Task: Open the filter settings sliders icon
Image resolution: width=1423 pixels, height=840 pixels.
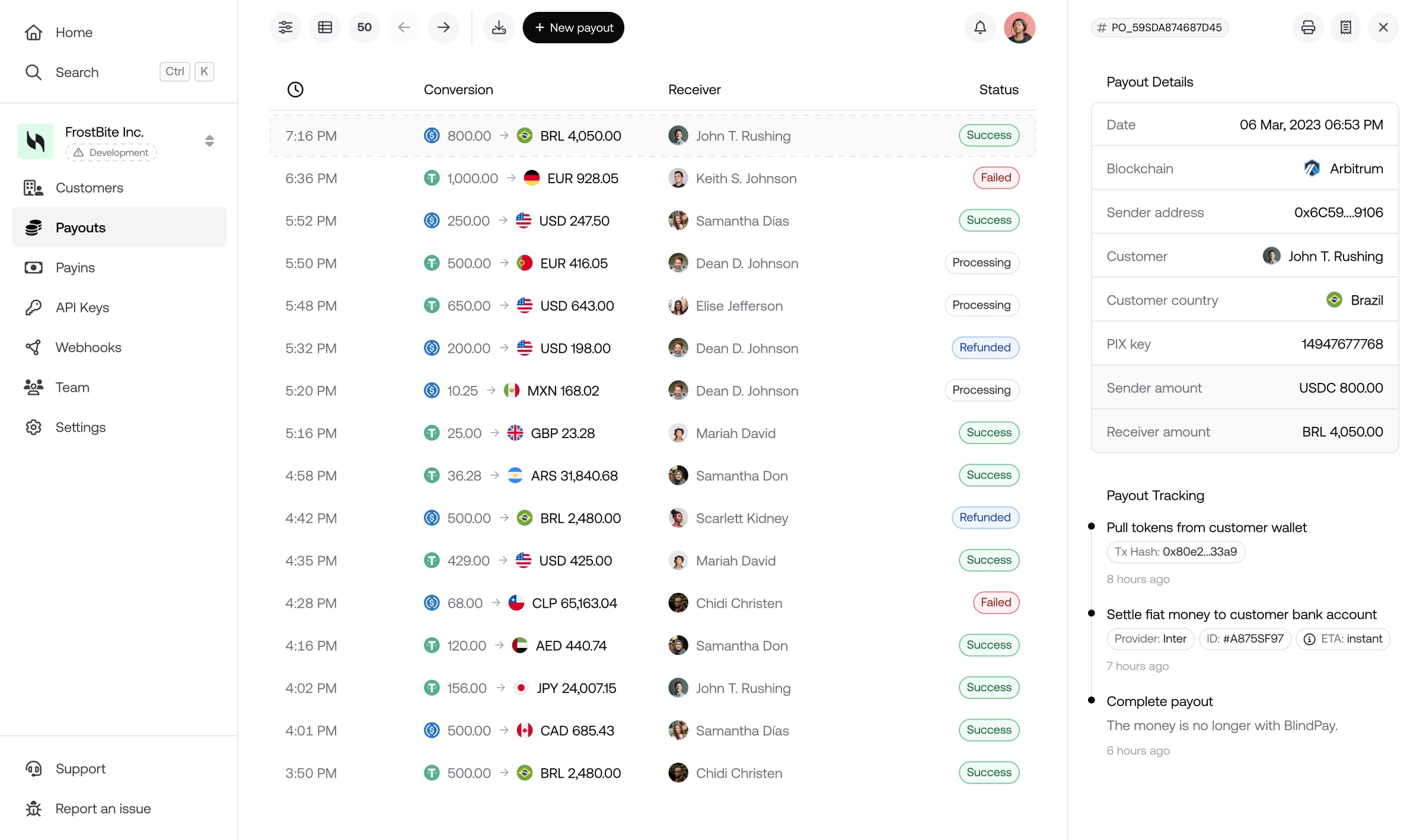Action: pyautogui.click(x=285, y=27)
